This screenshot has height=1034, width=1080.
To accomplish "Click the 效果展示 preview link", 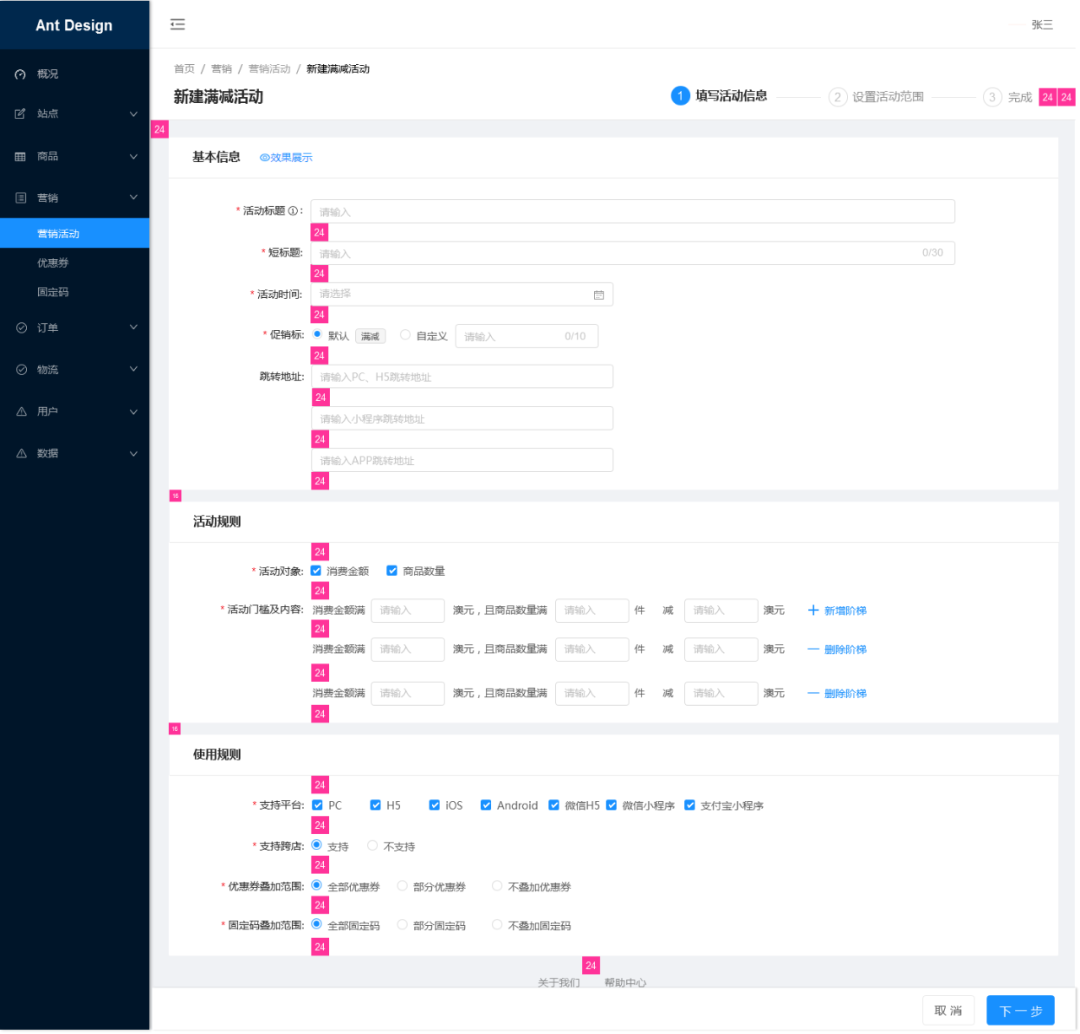I will (x=286, y=158).
